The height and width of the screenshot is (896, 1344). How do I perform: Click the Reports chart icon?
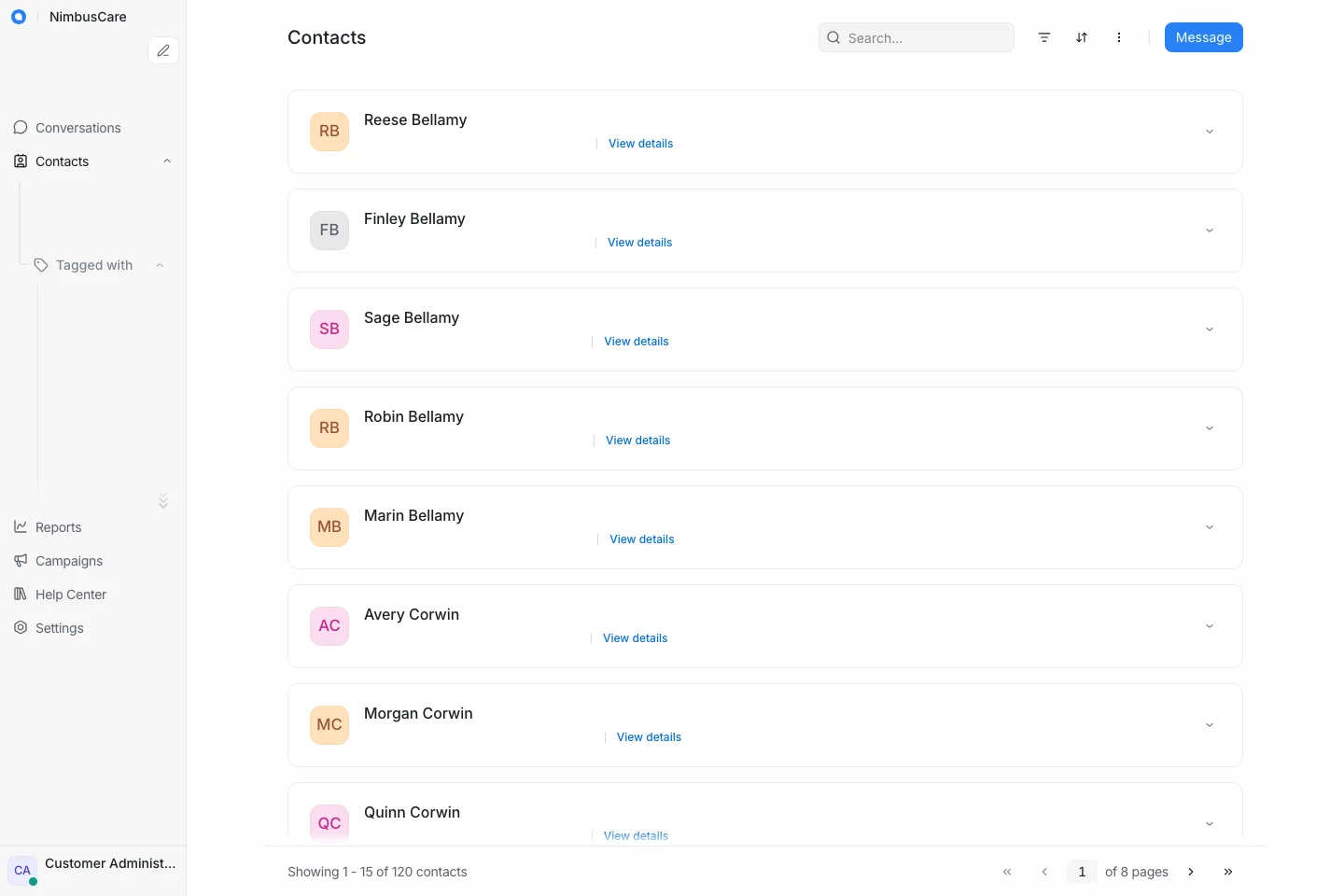[21, 527]
